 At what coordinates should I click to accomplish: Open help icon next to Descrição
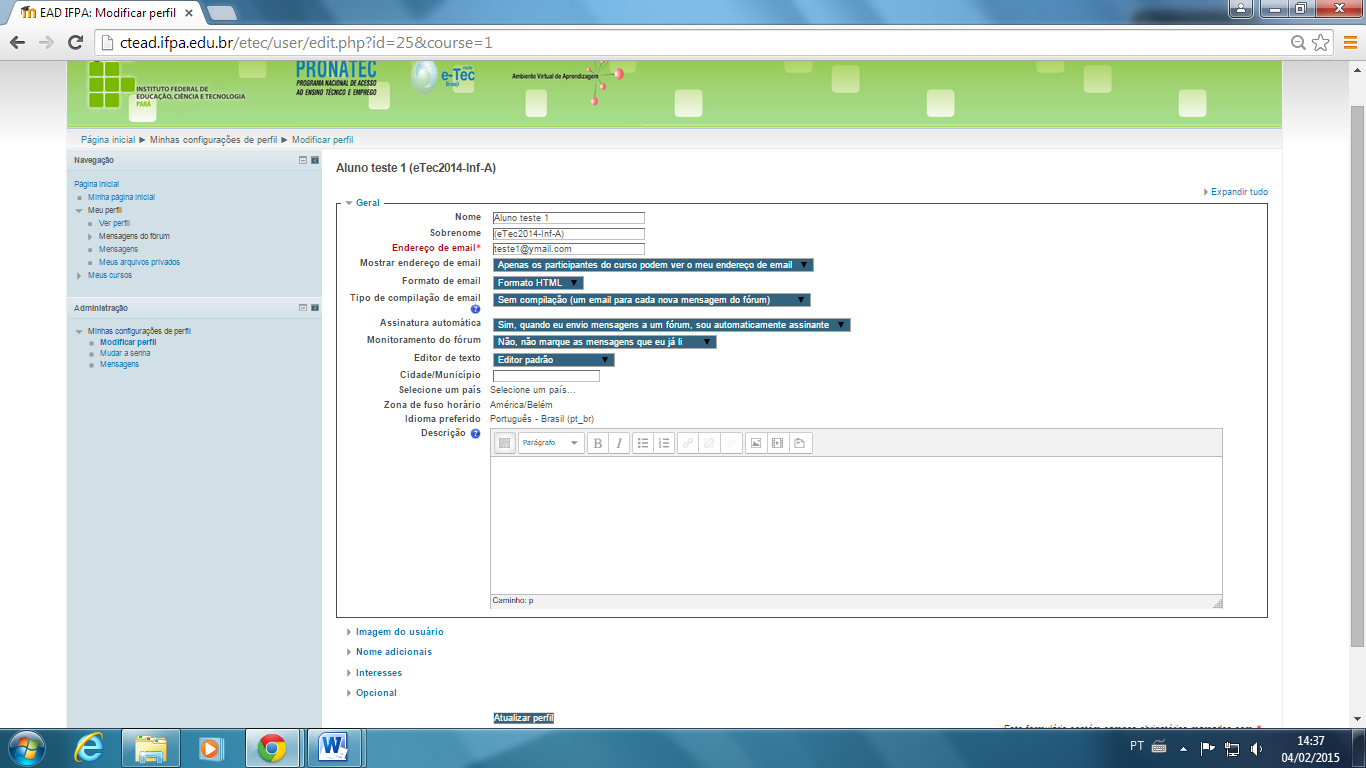(x=475, y=434)
